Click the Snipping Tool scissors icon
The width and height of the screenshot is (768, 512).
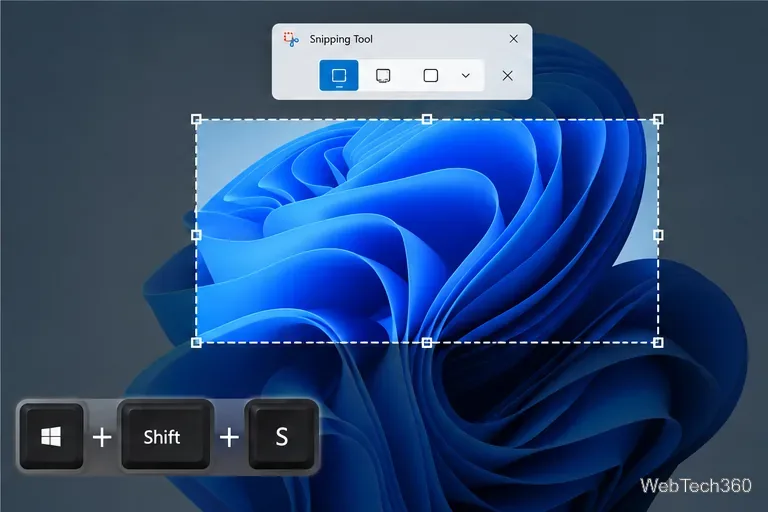291,39
